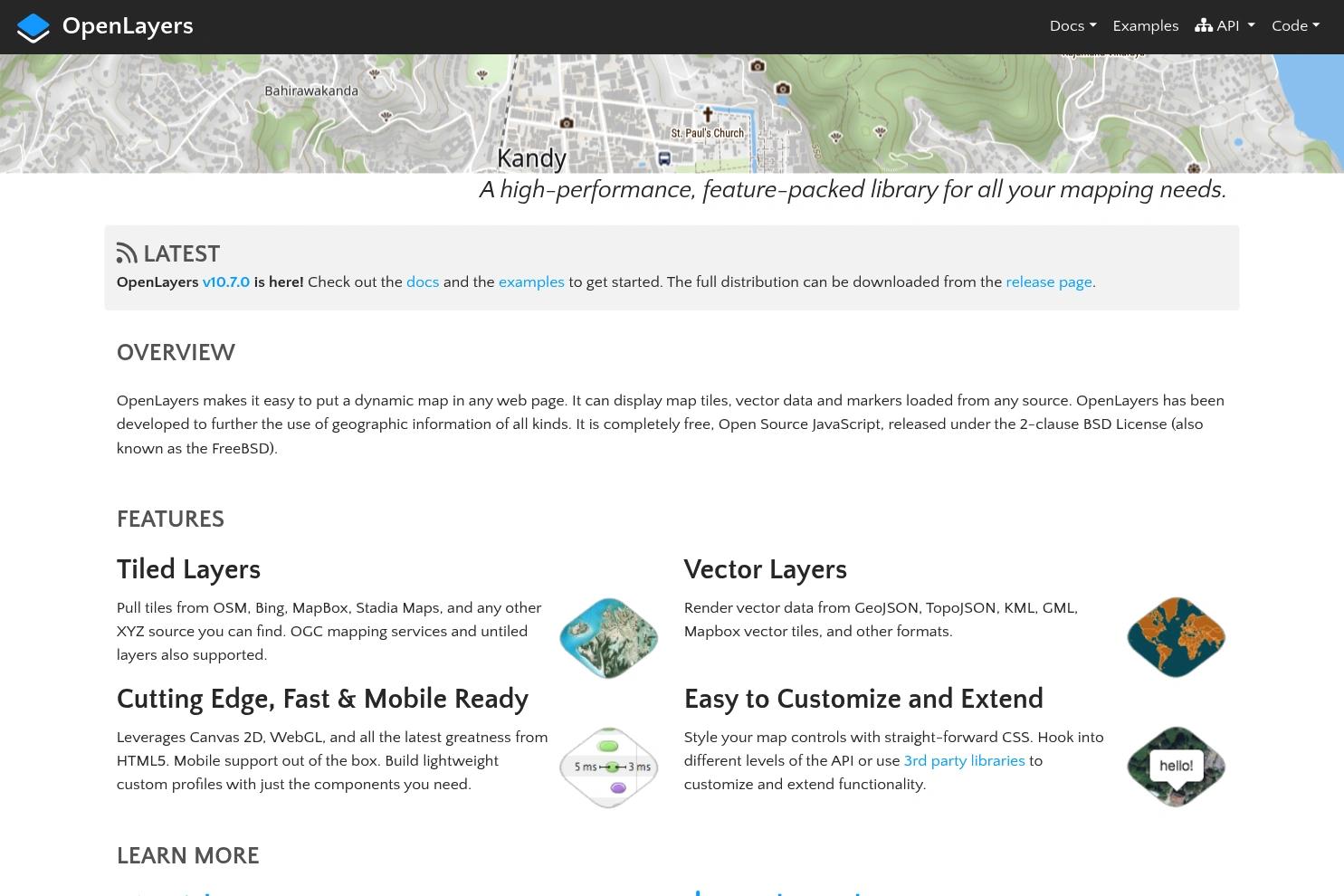Open the 3rd party libraries link
Screen dimensions: 1344x896
[964, 761]
